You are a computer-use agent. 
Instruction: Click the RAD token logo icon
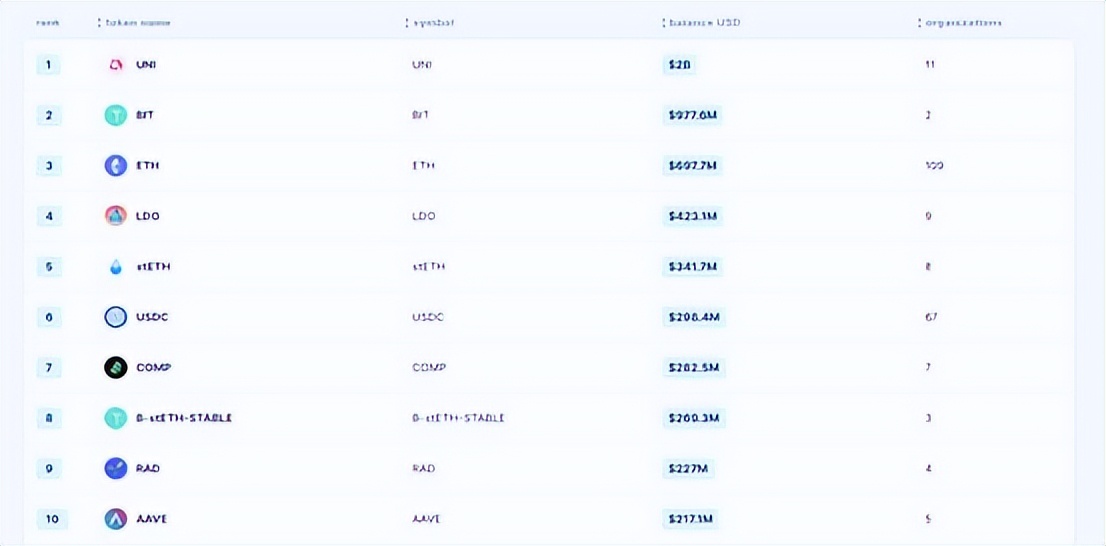click(116, 468)
